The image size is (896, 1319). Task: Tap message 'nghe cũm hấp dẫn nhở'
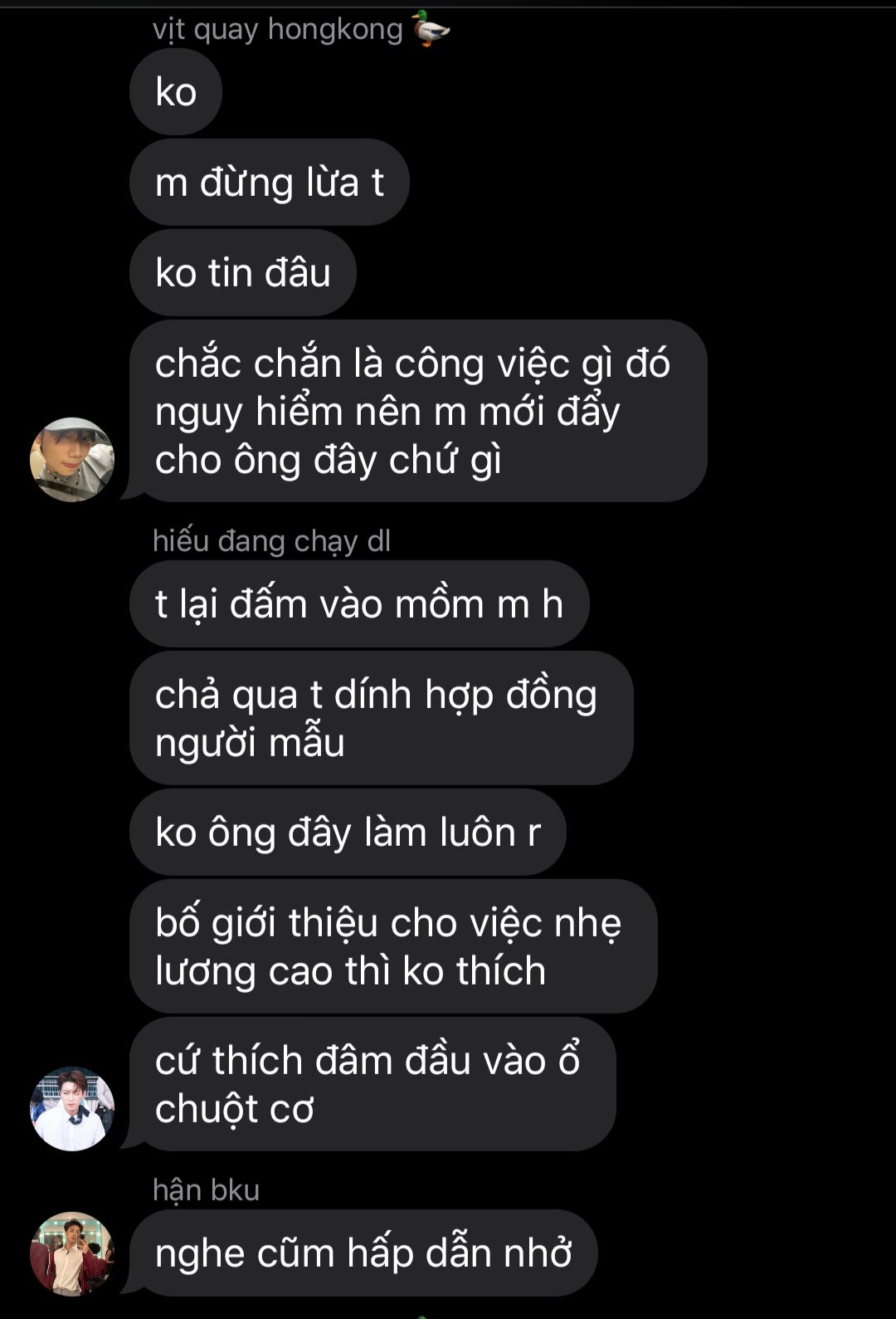click(x=363, y=1253)
